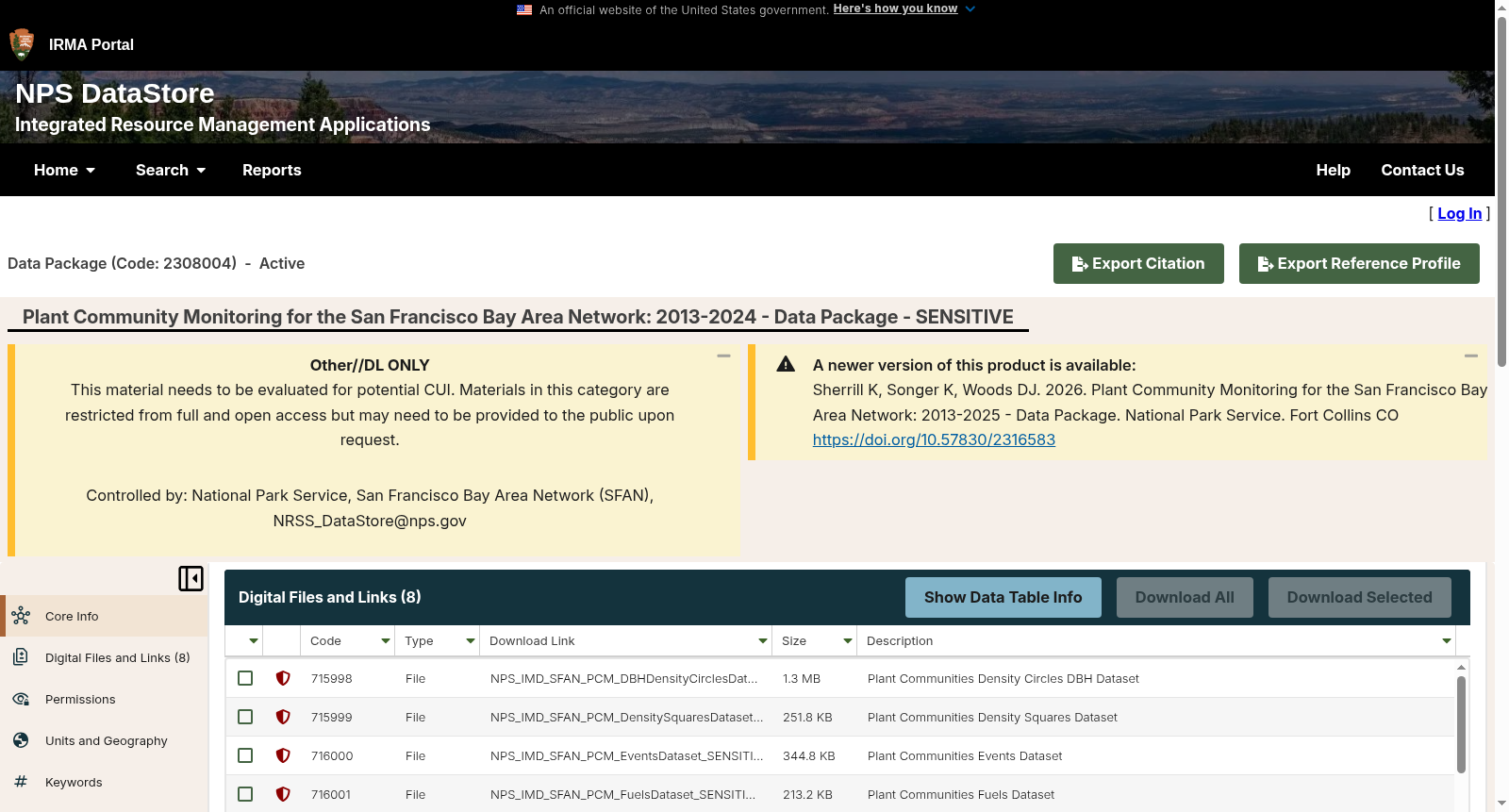Click the 'Plant Communities Events Dataset' description
Image resolution: width=1509 pixels, height=812 pixels.
[x=965, y=755]
